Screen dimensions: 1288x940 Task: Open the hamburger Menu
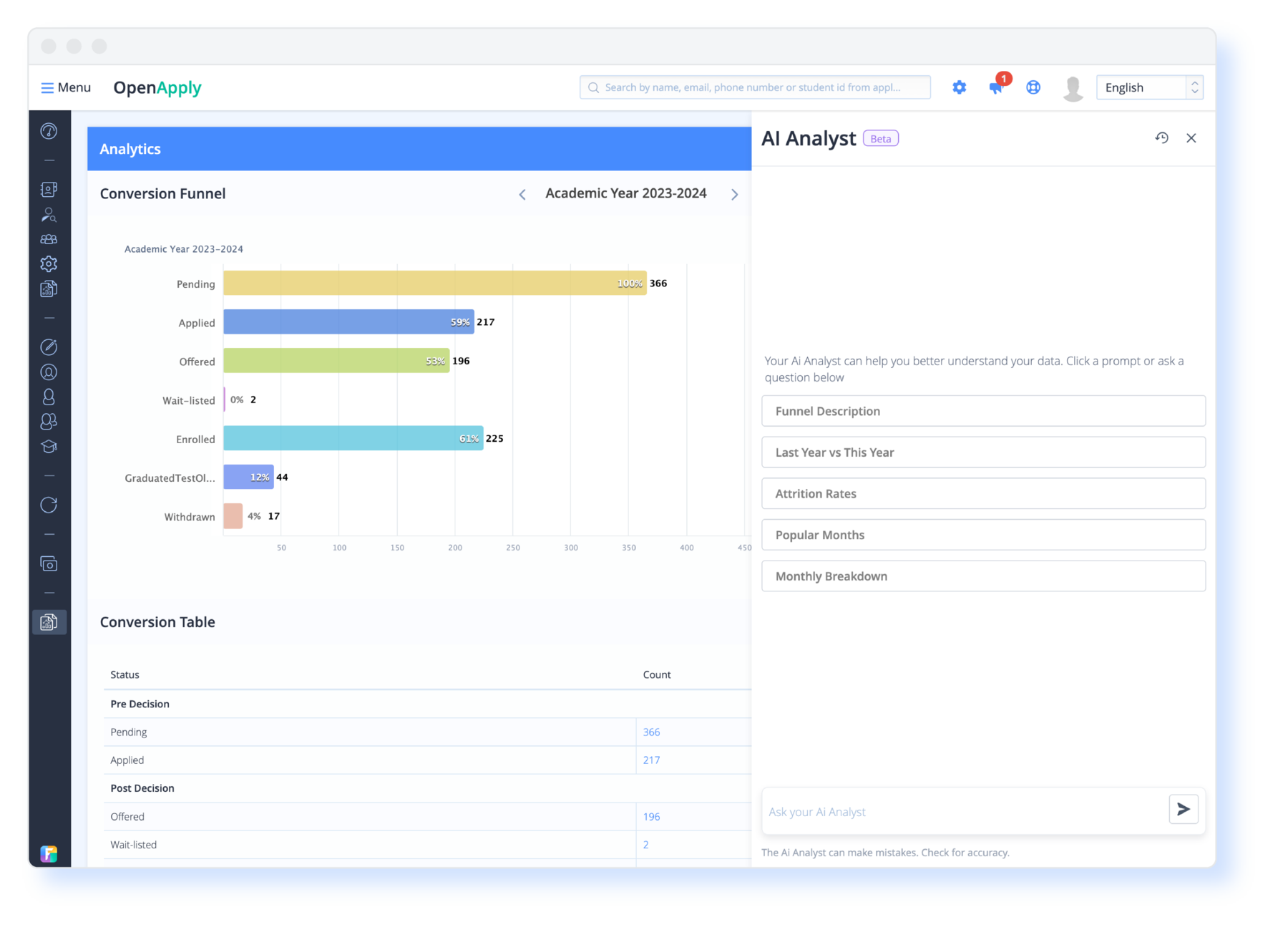(66, 87)
